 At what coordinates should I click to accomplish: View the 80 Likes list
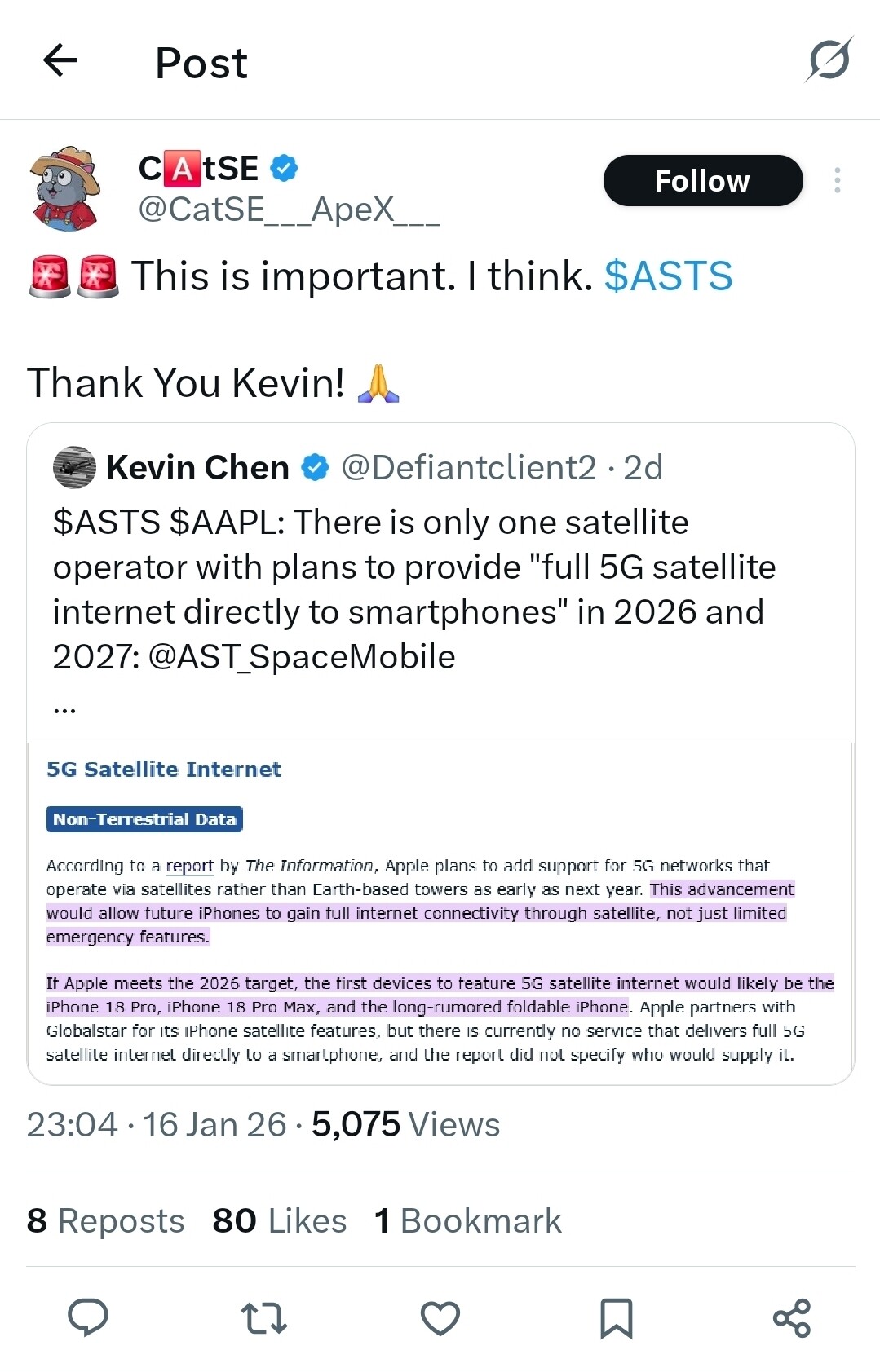tap(280, 1220)
